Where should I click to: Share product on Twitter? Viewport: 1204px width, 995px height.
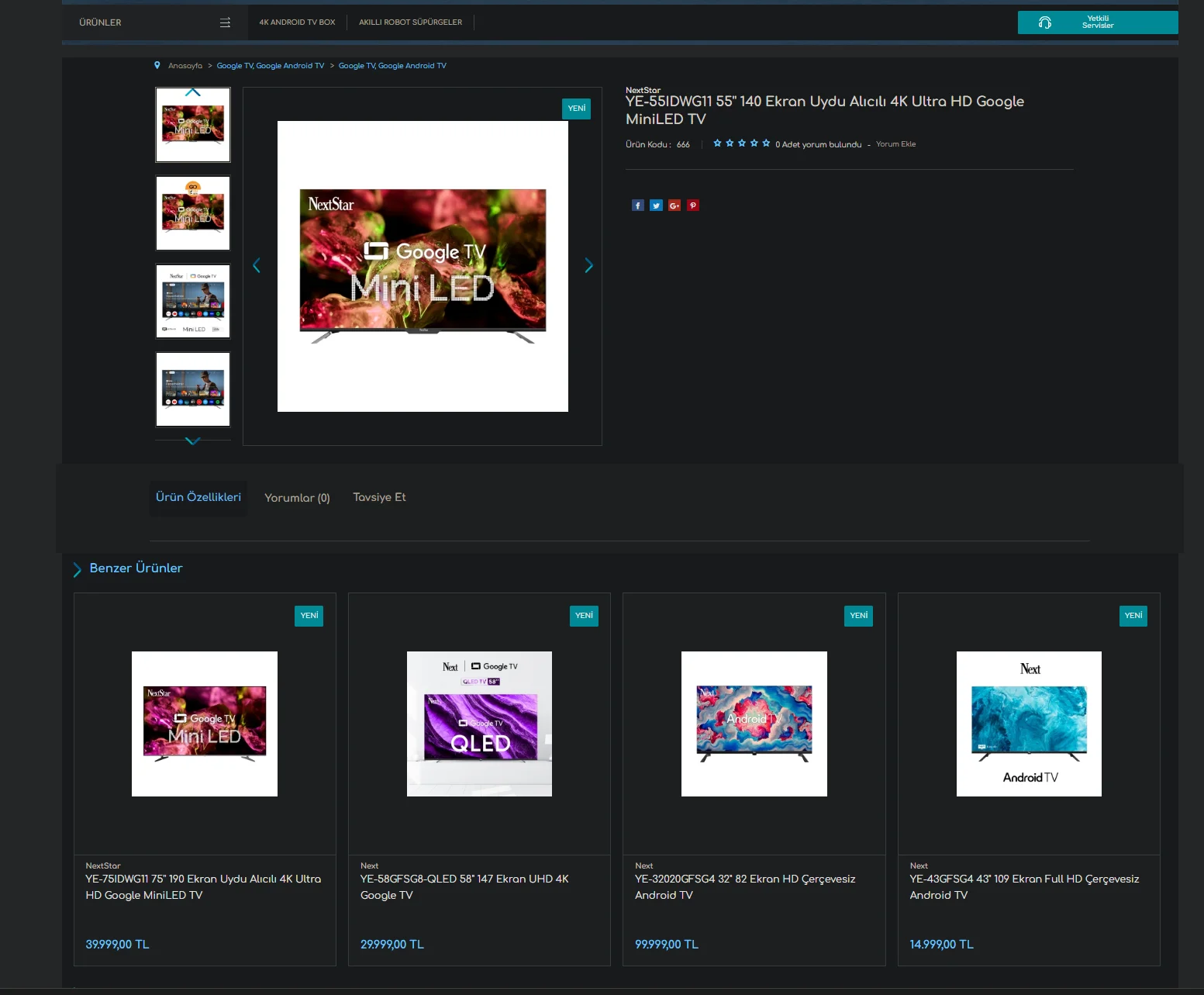[x=657, y=206]
